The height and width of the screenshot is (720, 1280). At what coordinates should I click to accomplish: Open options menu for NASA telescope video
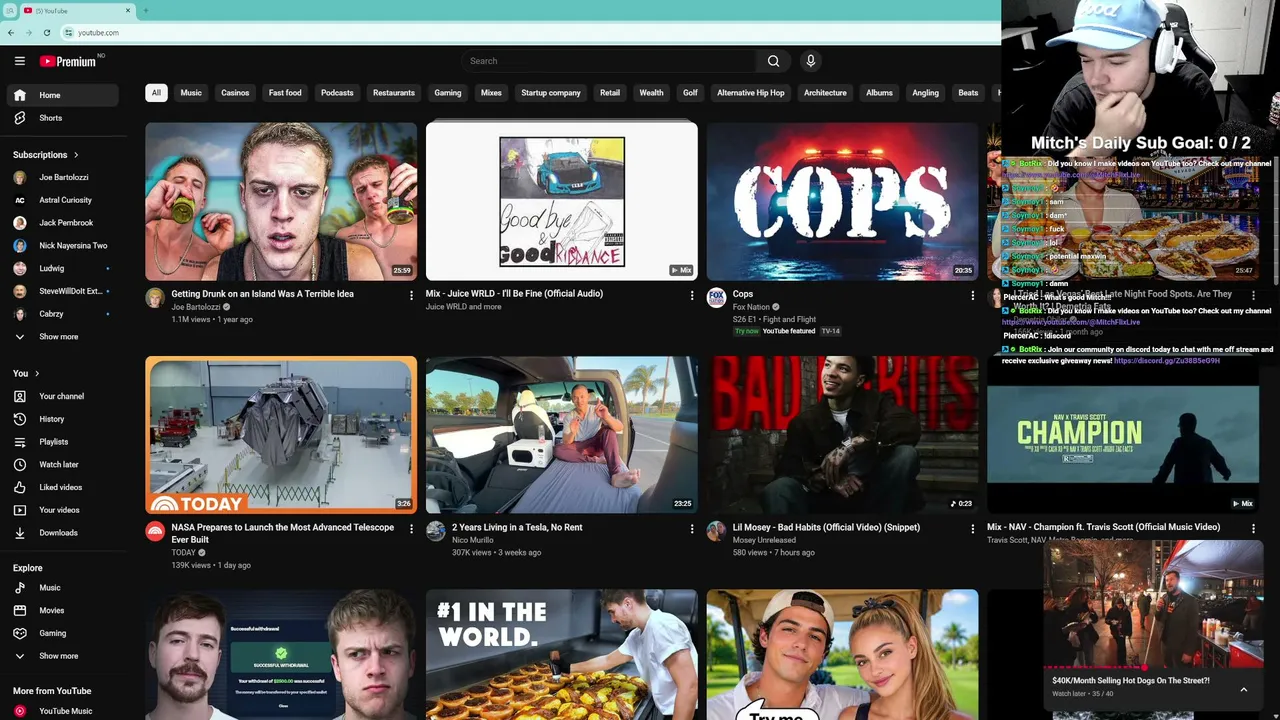411,529
